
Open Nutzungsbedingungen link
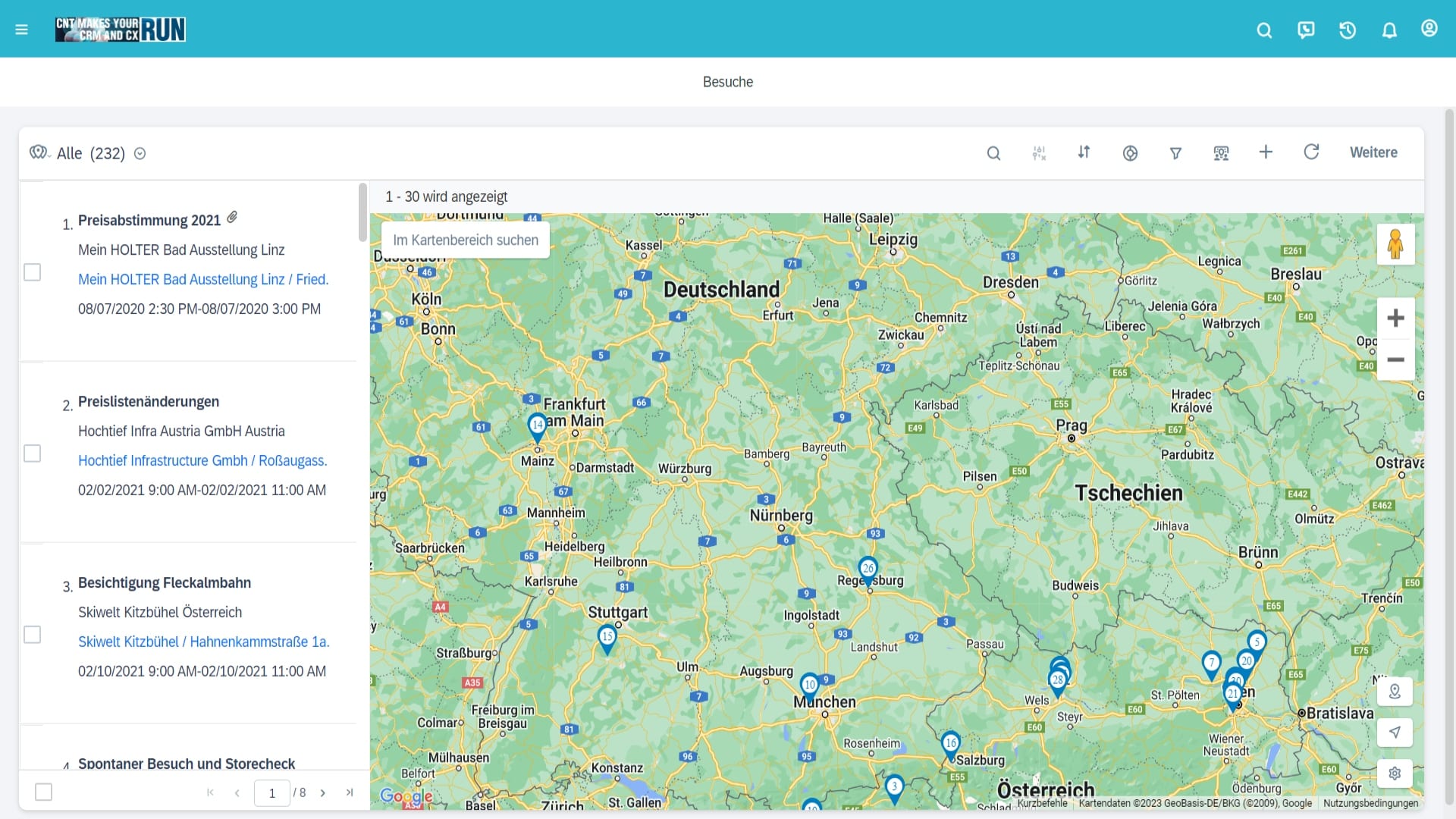tap(1370, 804)
